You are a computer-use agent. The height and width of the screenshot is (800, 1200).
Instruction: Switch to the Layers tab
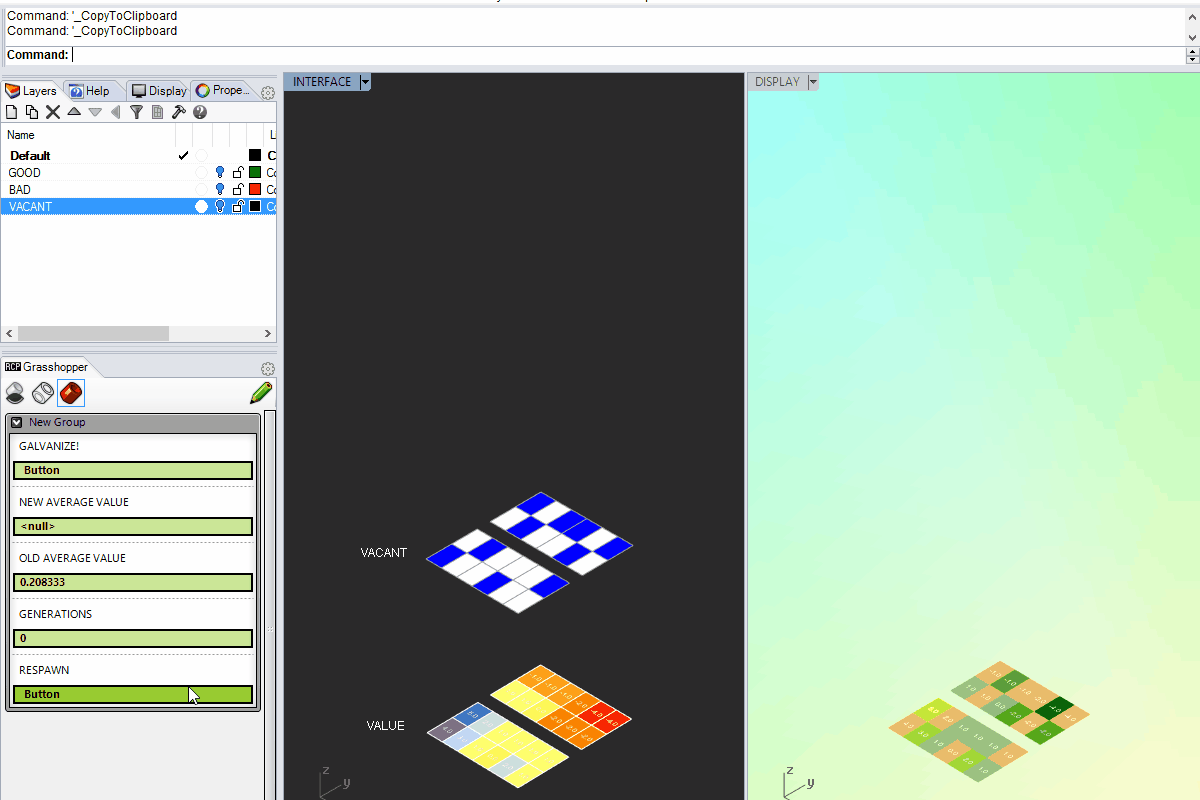(32, 91)
